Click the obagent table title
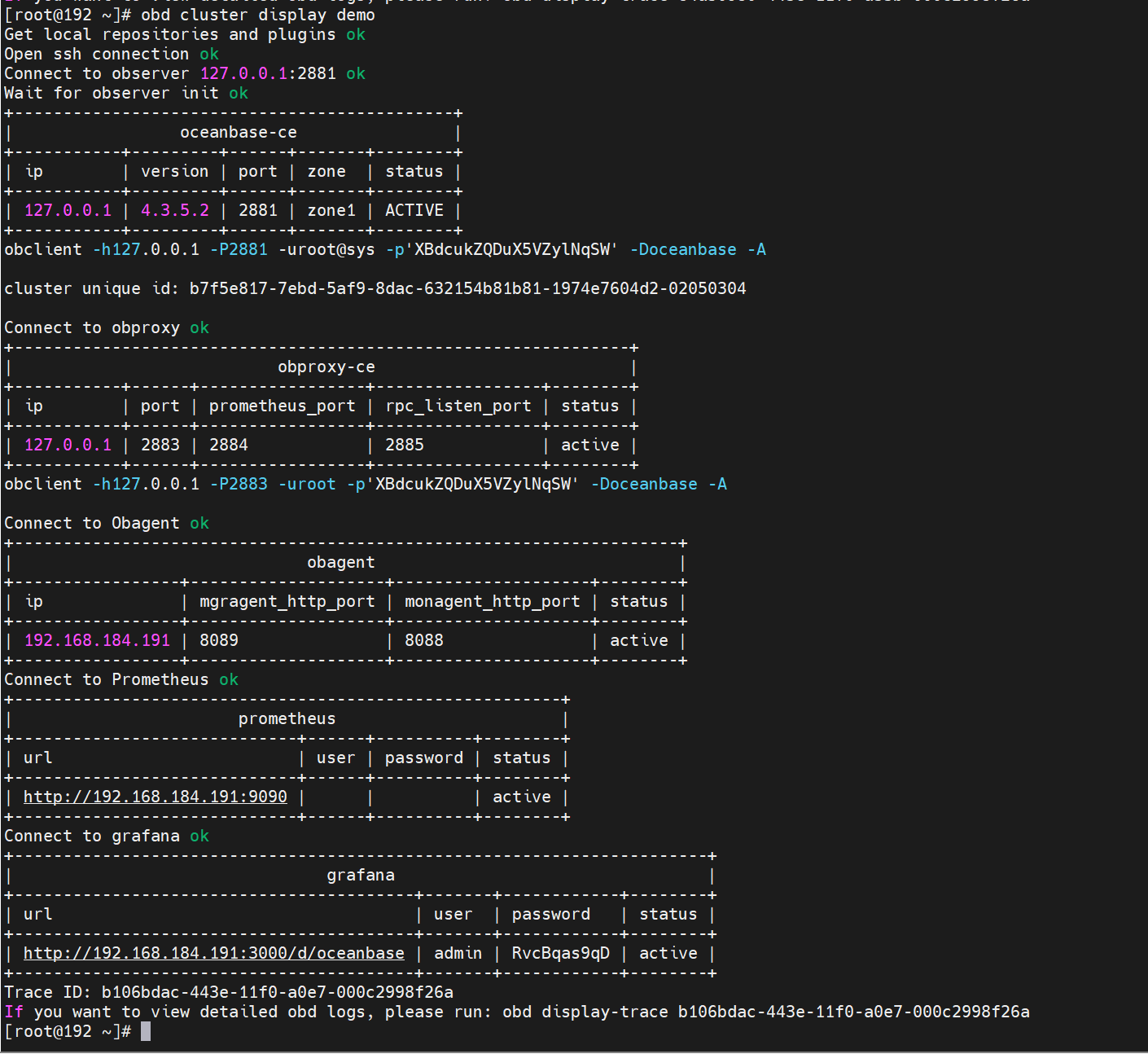The height and width of the screenshot is (1054, 1148). (341, 562)
